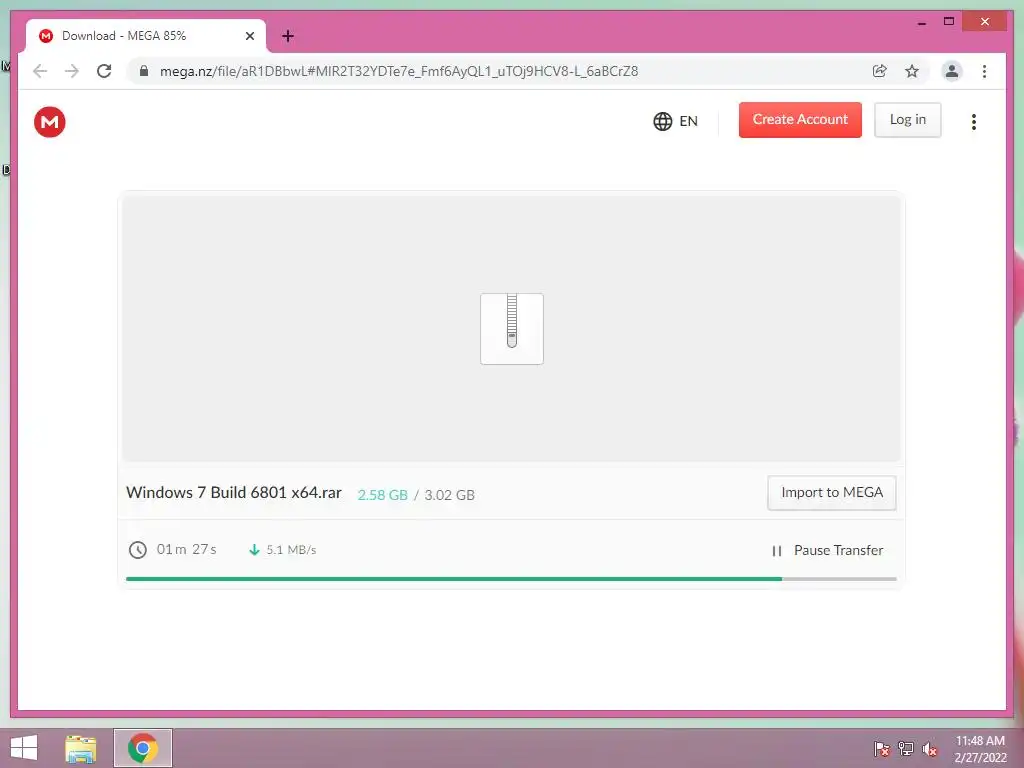This screenshot has width=1024, height=768.
Task: Click the downloaded size 2.58 GB
Action: pos(383,495)
